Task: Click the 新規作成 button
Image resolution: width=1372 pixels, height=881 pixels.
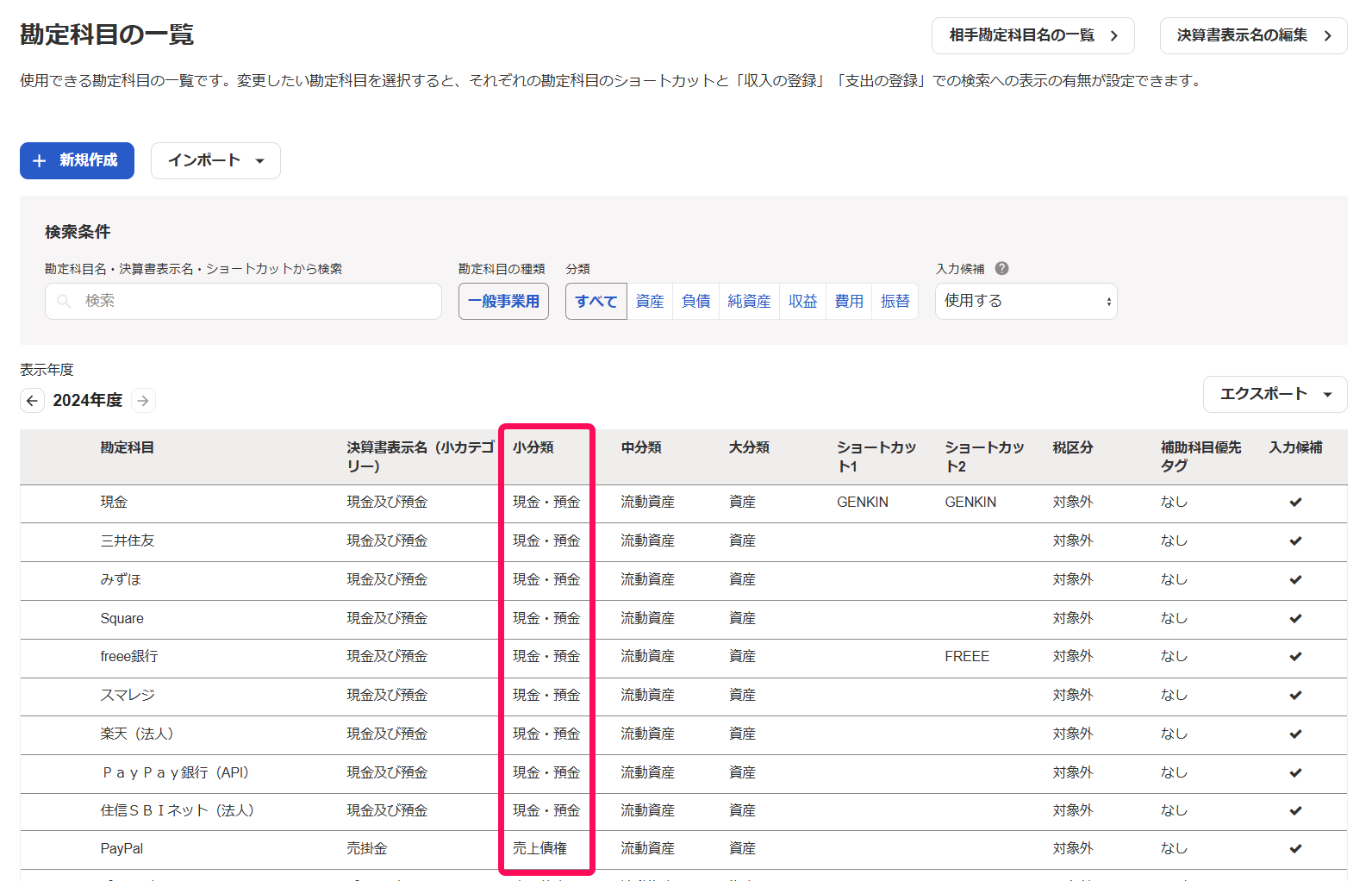Action: point(77,160)
